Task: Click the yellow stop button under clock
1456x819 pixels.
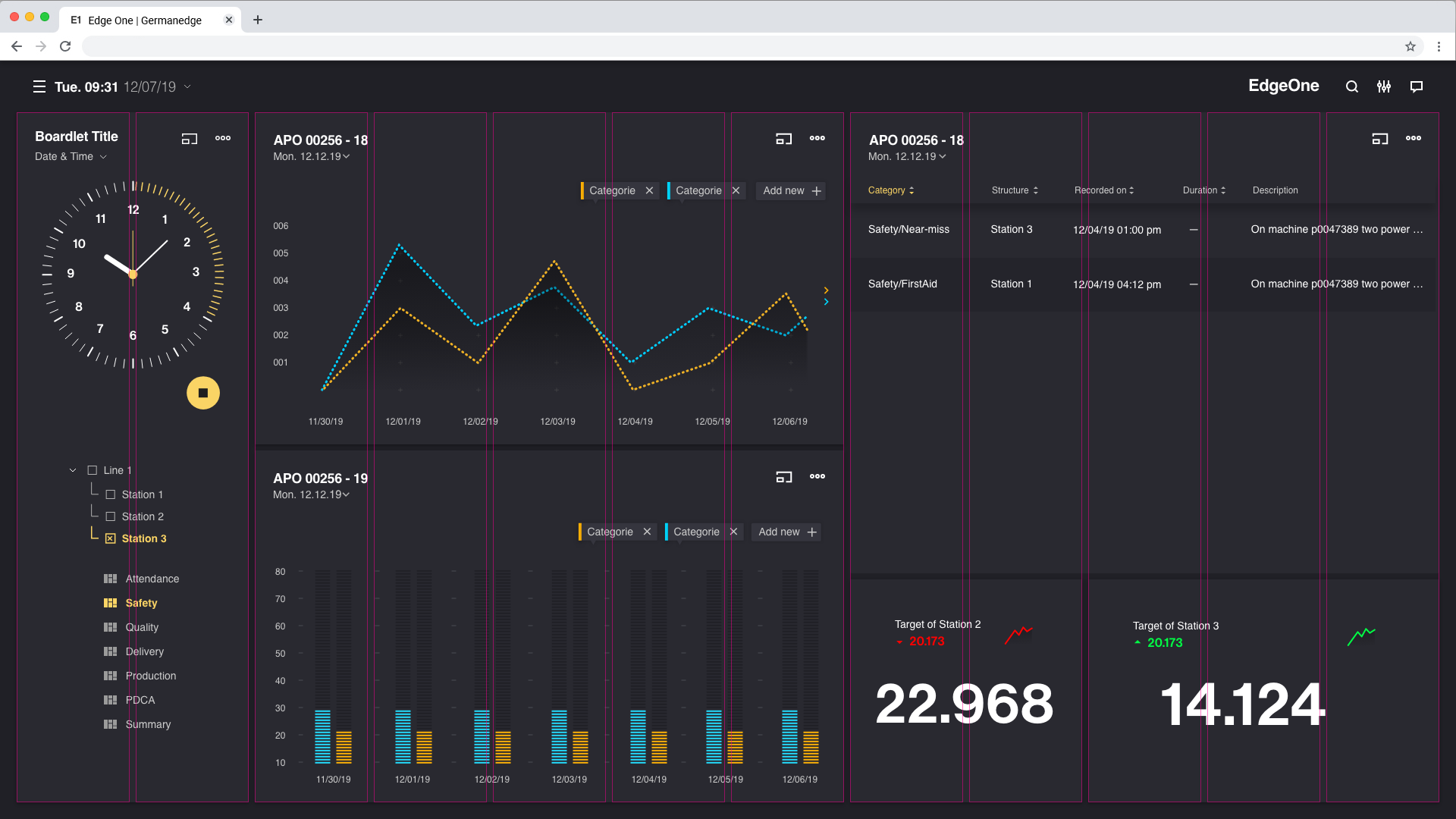Action: (x=202, y=393)
